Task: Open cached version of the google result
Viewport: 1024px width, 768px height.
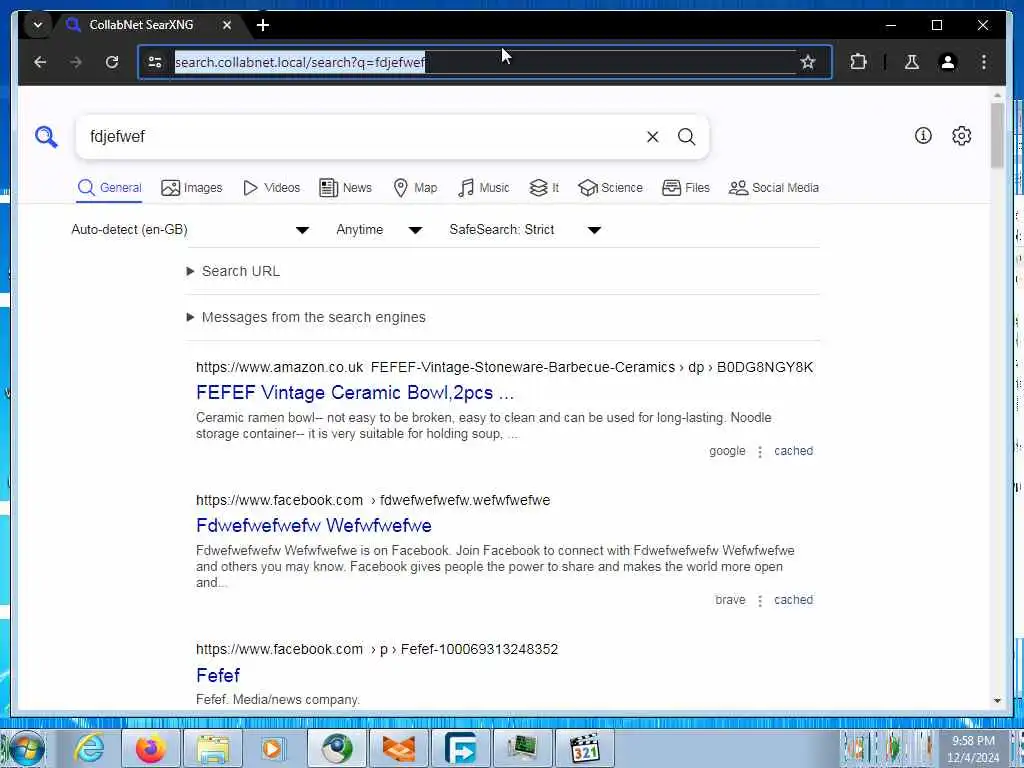Action: 793,451
